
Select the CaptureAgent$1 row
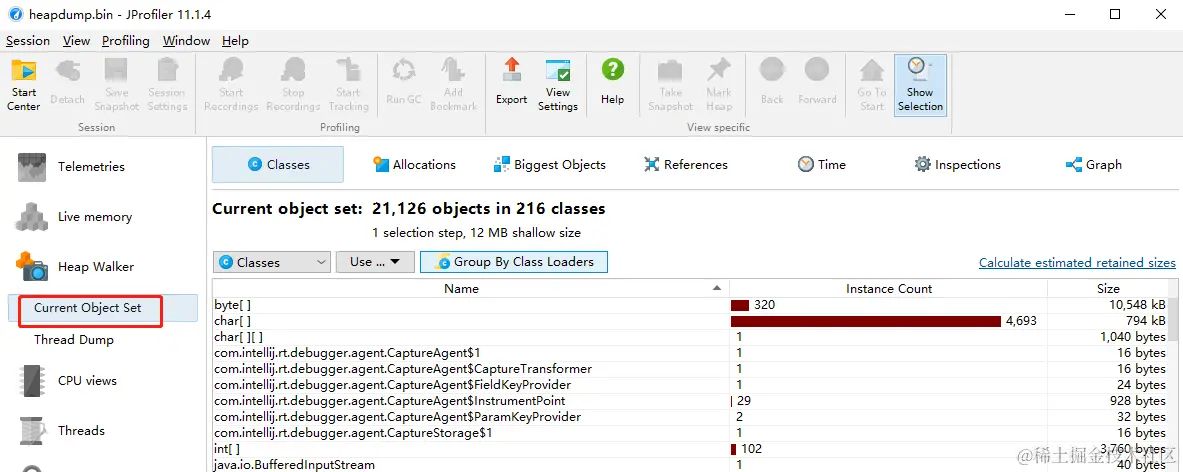click(x=690, y=352)
